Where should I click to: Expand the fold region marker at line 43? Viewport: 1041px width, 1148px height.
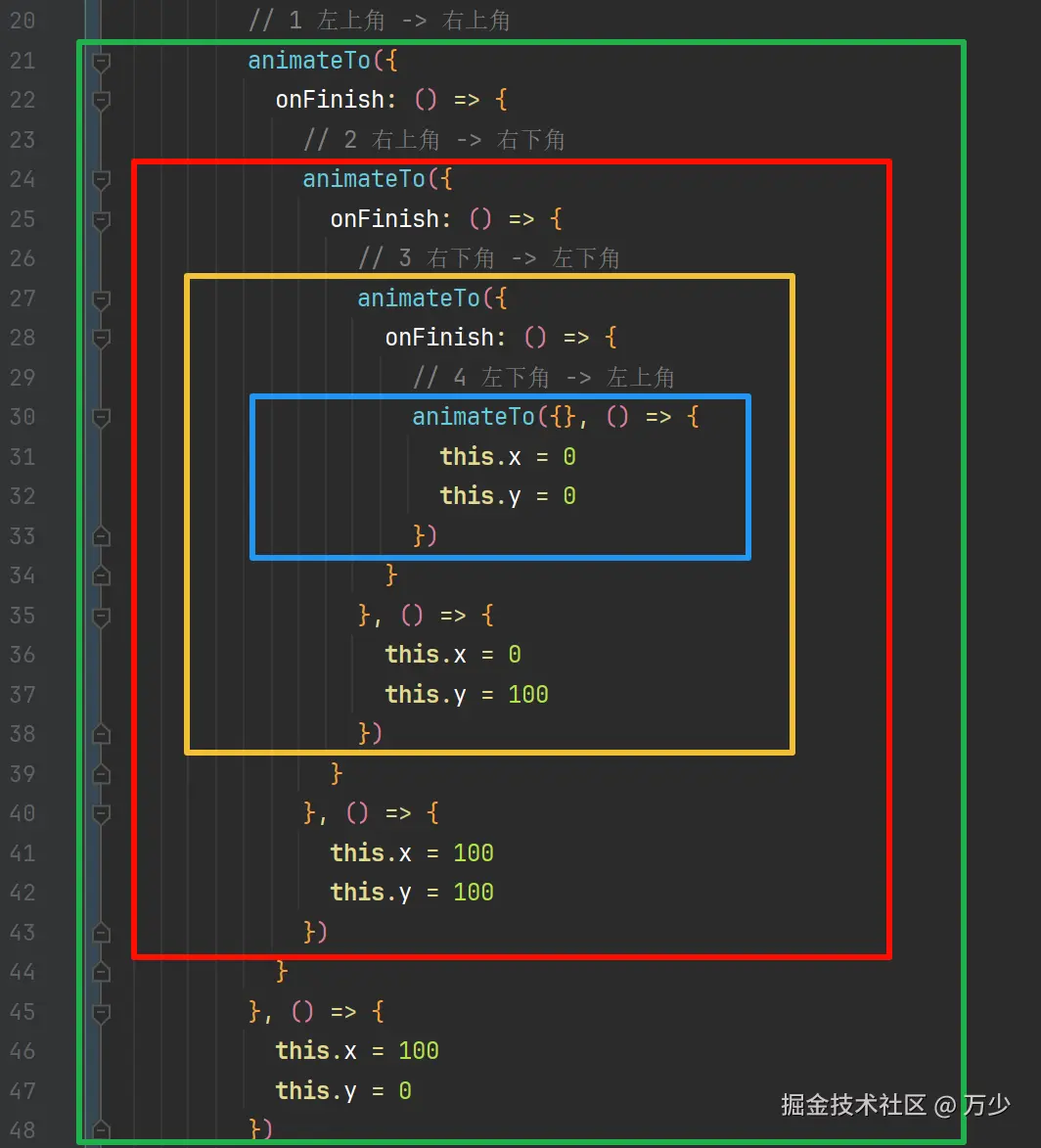101,933
